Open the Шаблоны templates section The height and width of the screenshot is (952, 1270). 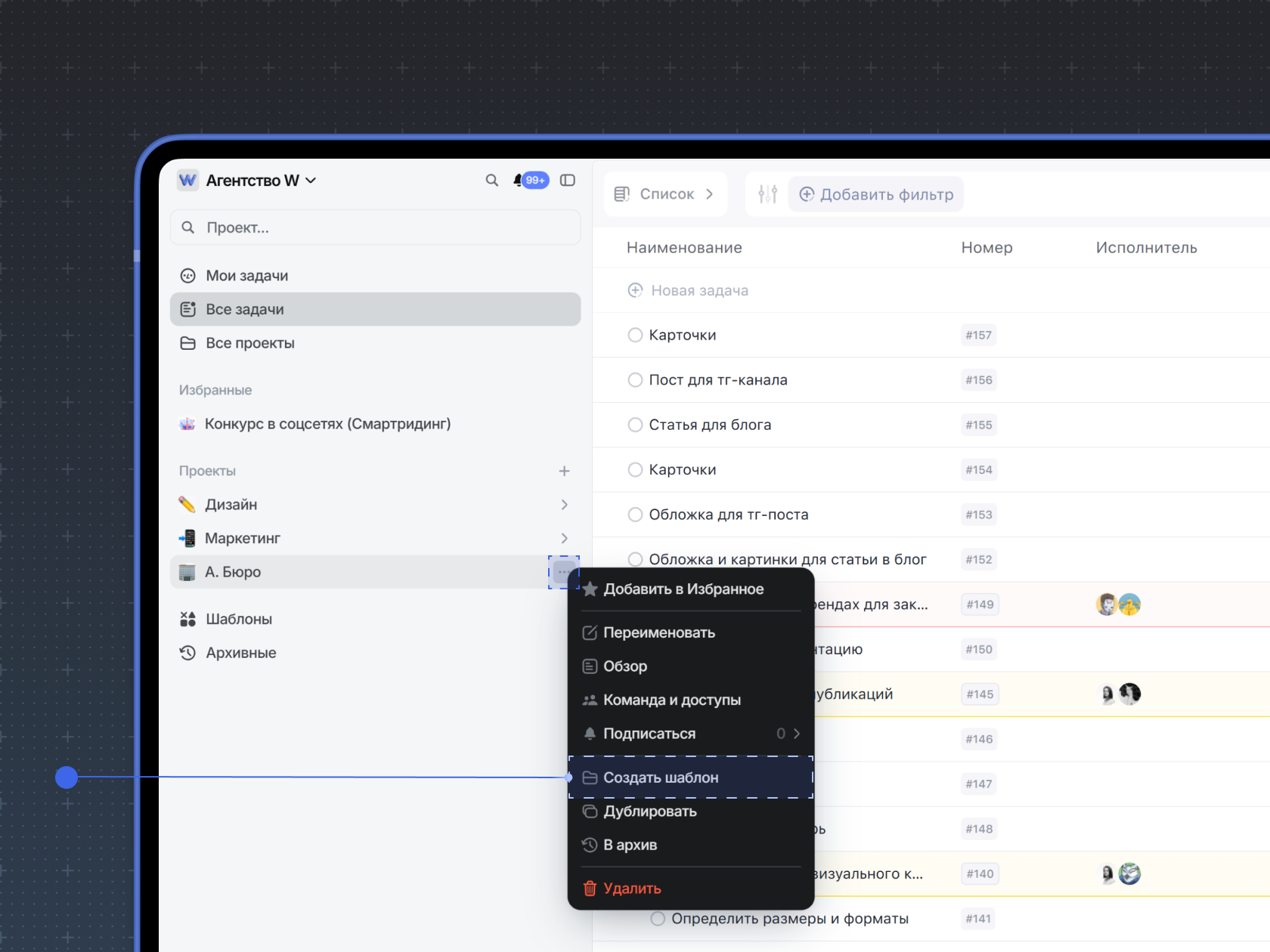click(238, 619)
